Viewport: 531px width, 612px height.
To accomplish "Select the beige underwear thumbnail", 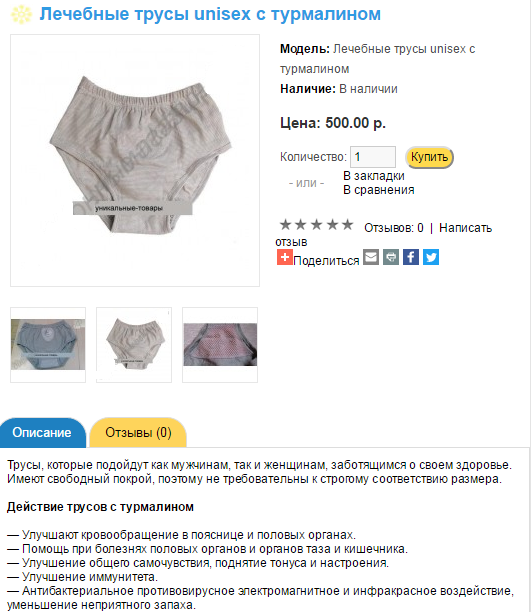I will pos(134,345).
